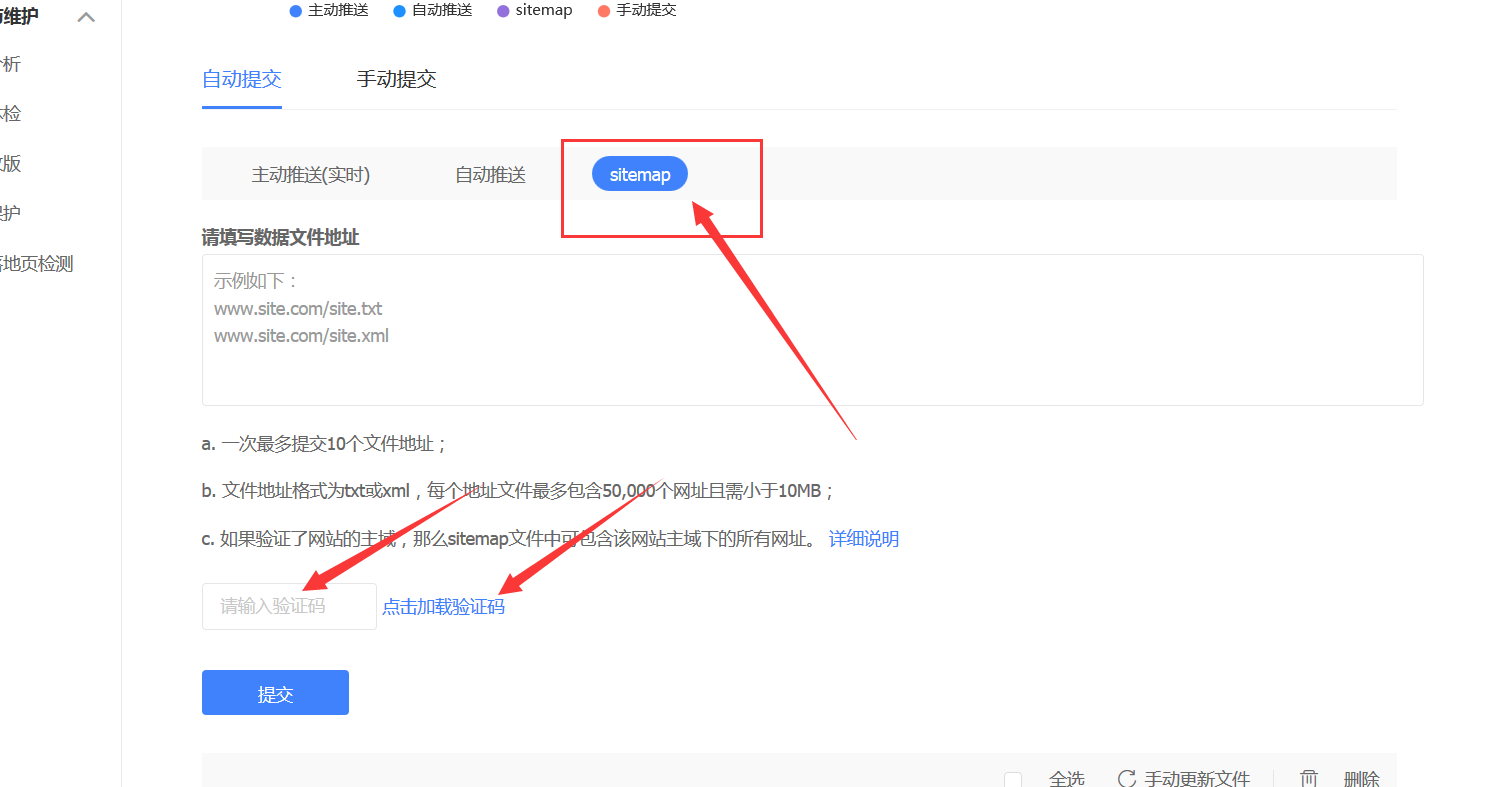Toggle the orange 手动提交 legend dot
1491x787 pixels.
603,11
